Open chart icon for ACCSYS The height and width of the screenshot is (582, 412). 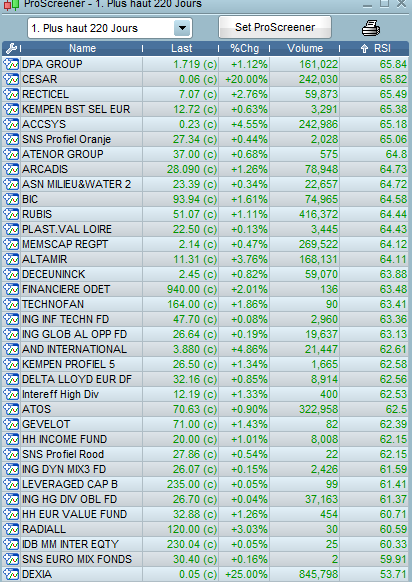coord(11,124)
